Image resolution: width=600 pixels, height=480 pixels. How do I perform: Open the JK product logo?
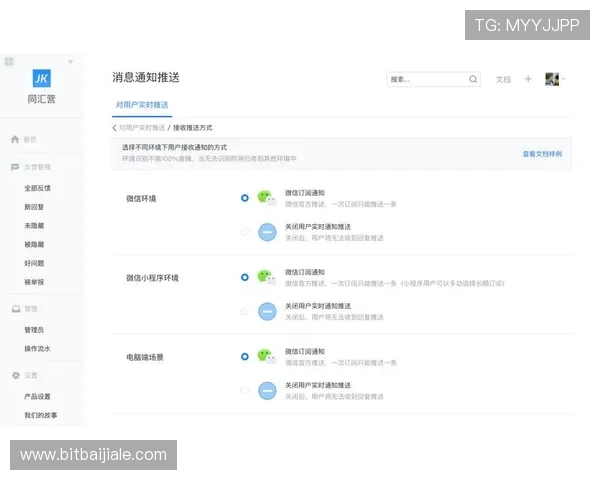point(41,78)
